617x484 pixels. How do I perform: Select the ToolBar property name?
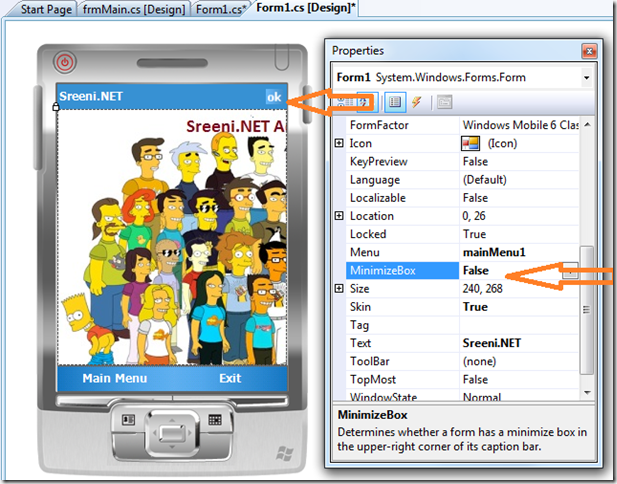(x=369, y=361)
